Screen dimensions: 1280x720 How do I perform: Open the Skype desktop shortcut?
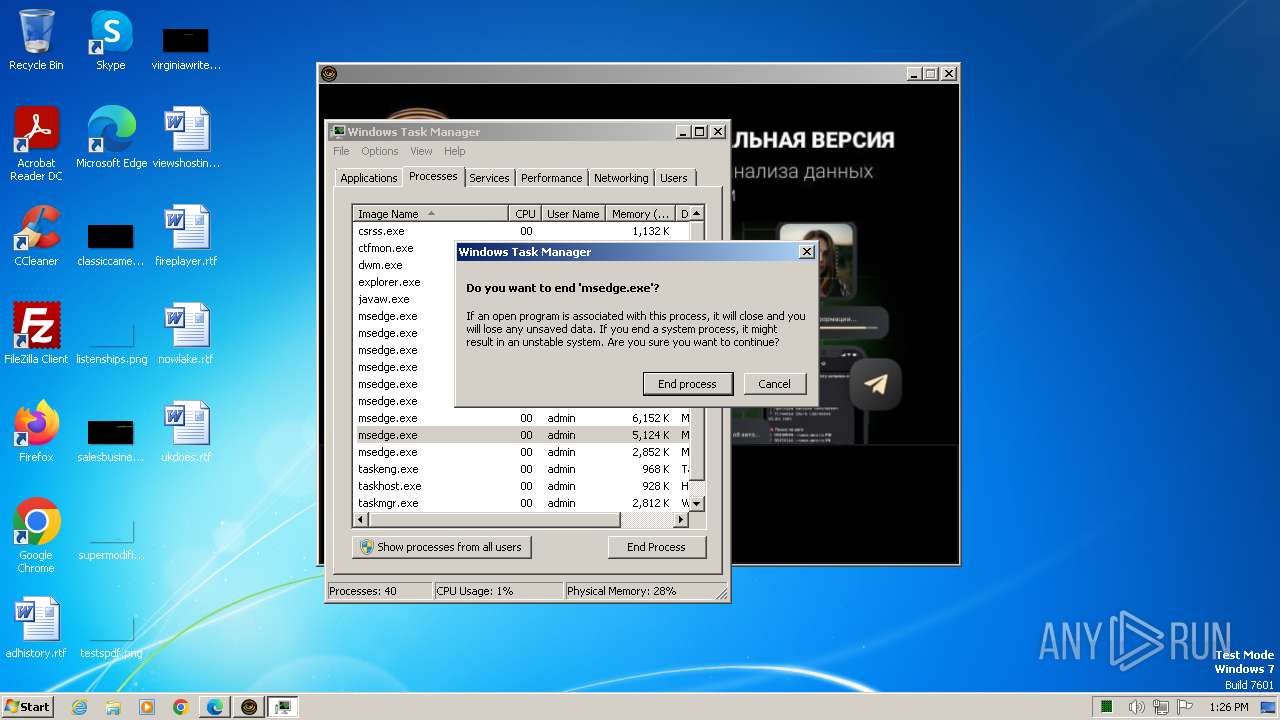[111, 40]
